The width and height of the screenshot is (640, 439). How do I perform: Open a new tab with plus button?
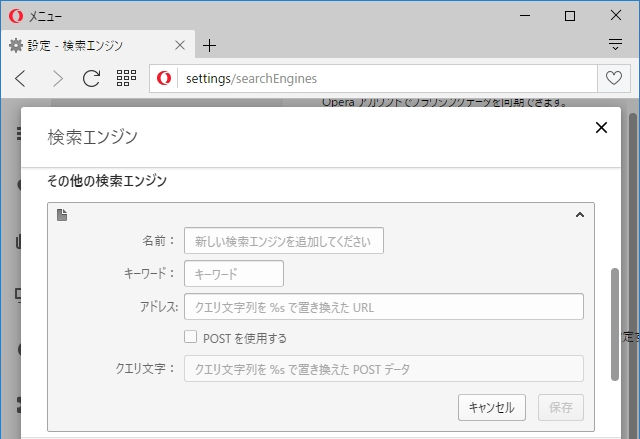pos(209,45)
